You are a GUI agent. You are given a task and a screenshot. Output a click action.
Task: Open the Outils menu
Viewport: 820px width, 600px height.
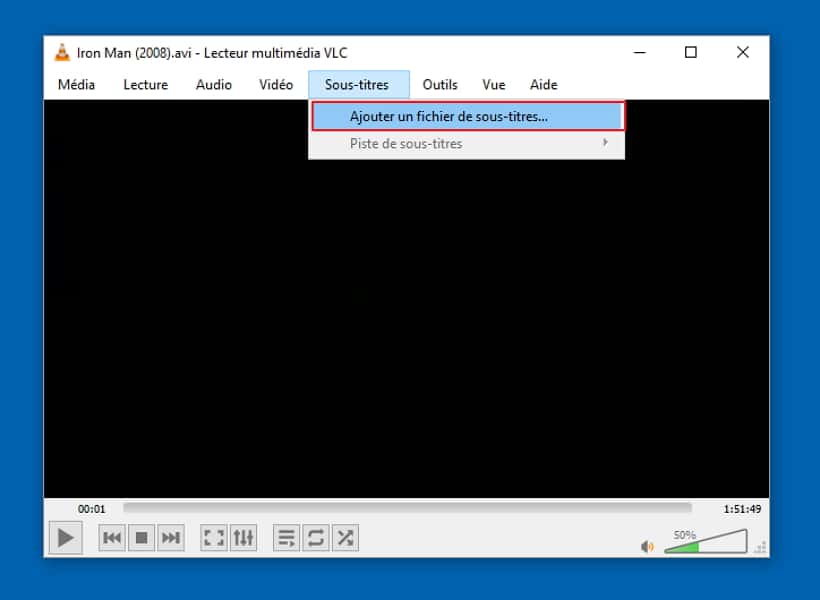[440, 84]
